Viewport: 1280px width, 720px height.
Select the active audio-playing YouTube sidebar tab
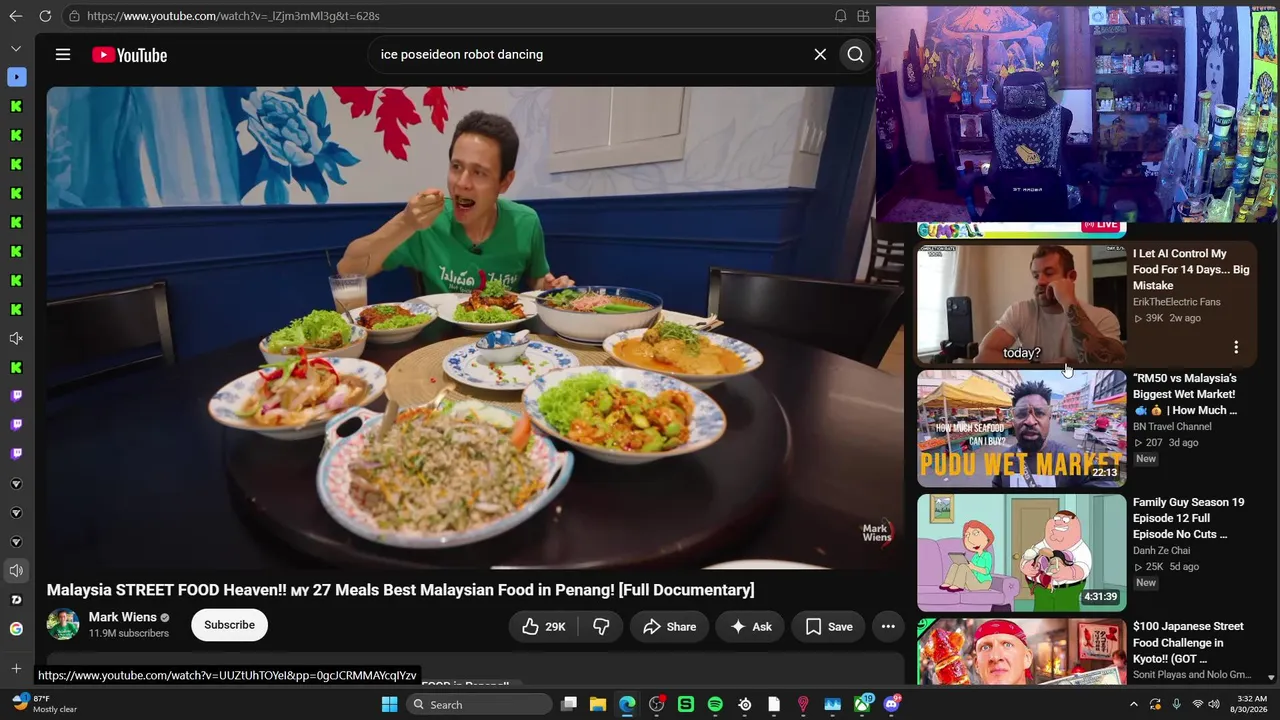point(16,571)
